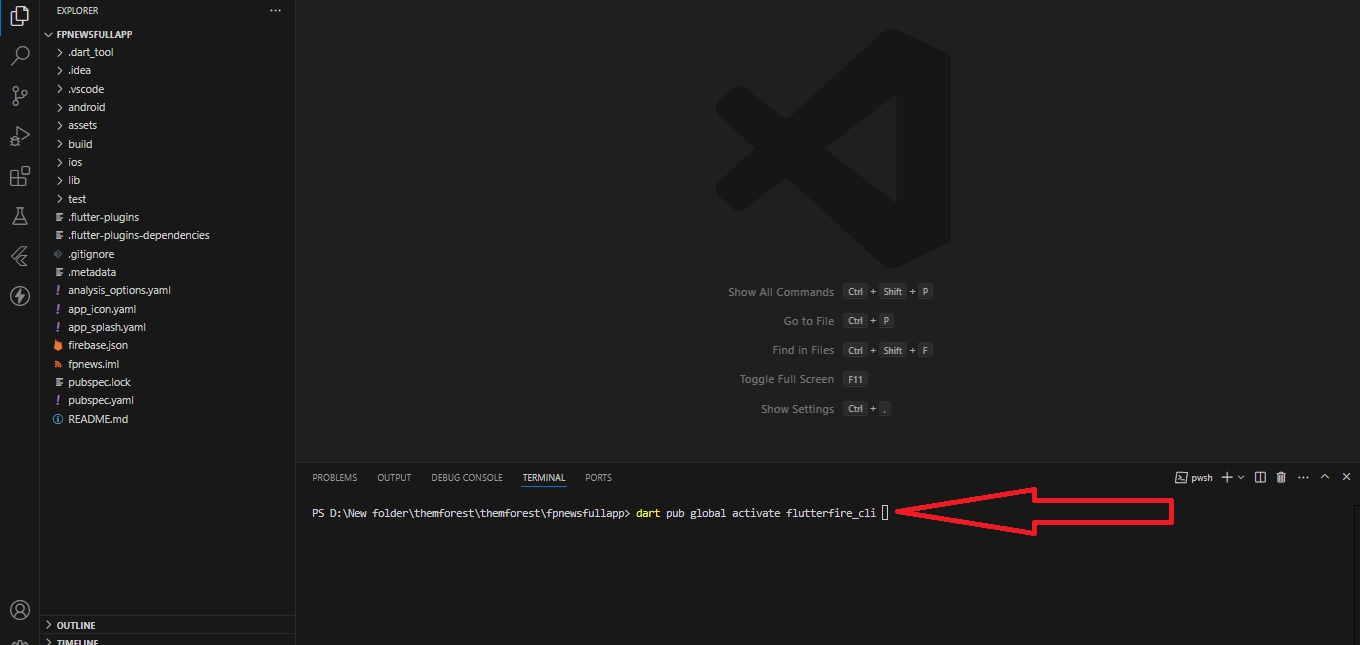This screenshot has width=1360, height=645.
Task: Open the Search view
Action: coord(19,56)
